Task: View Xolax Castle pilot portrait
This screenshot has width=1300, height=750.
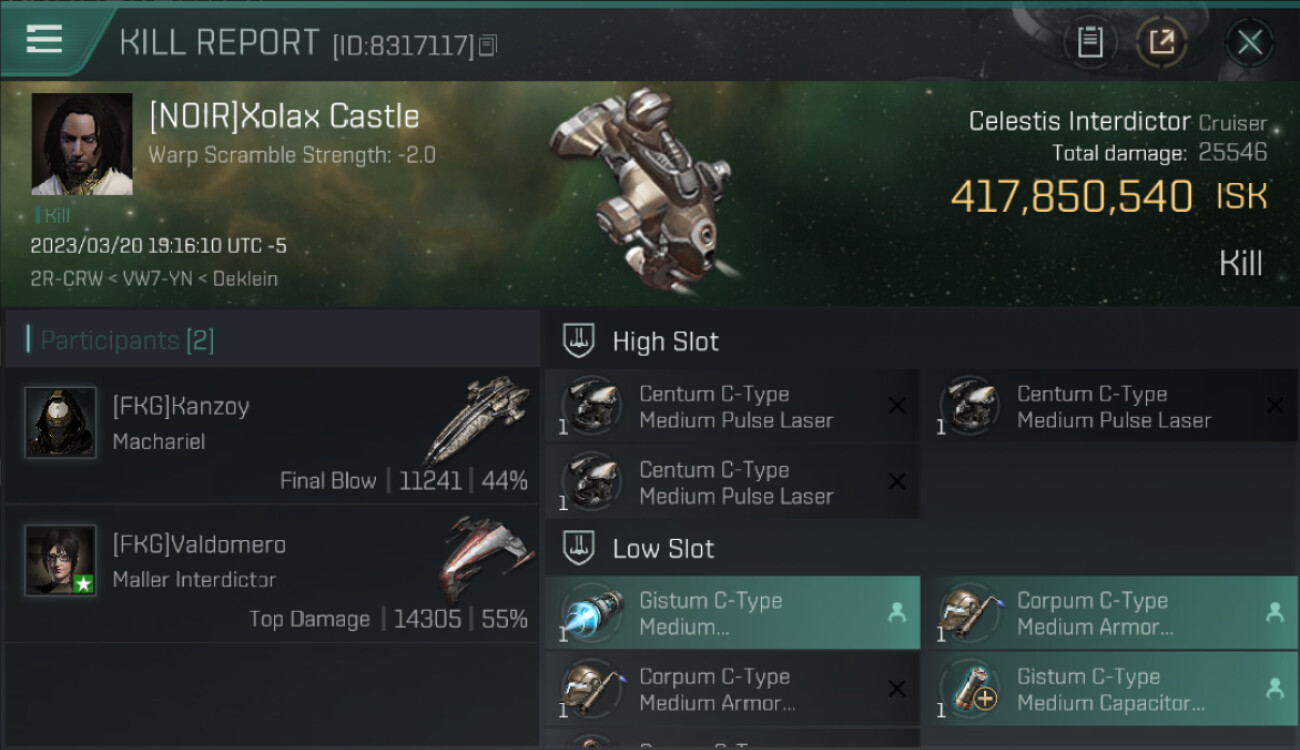Action: click(x=82, y=144)
